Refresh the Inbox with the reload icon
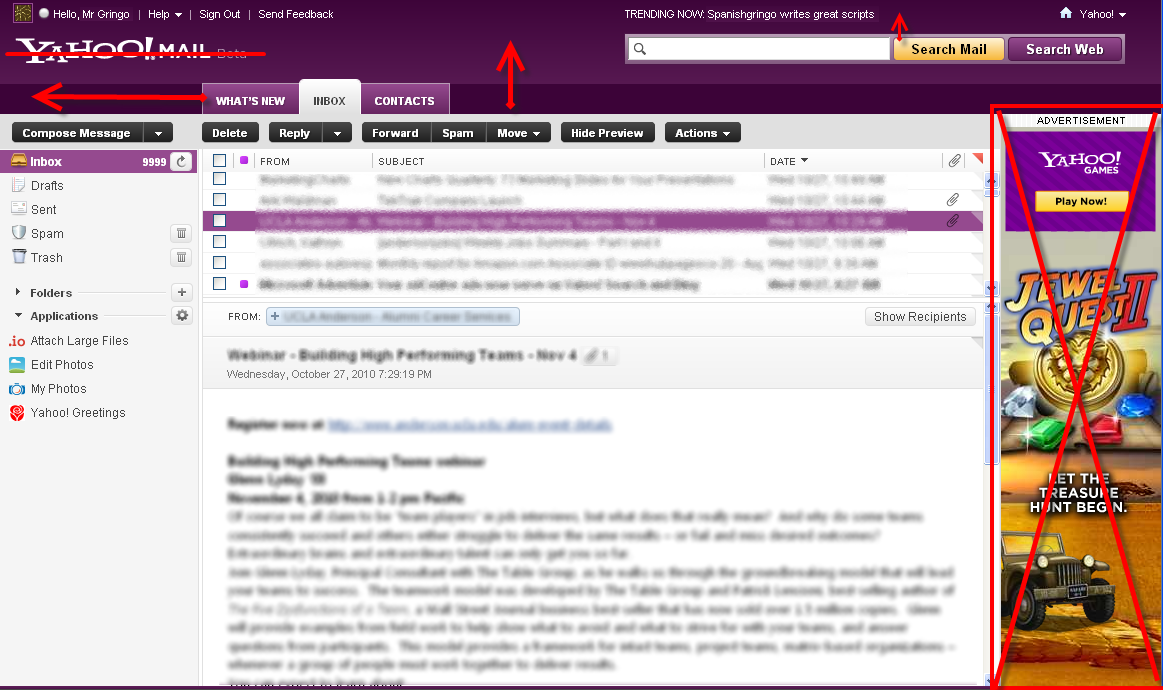Viewport: 1163px width, 690px height. click(182, 161)
